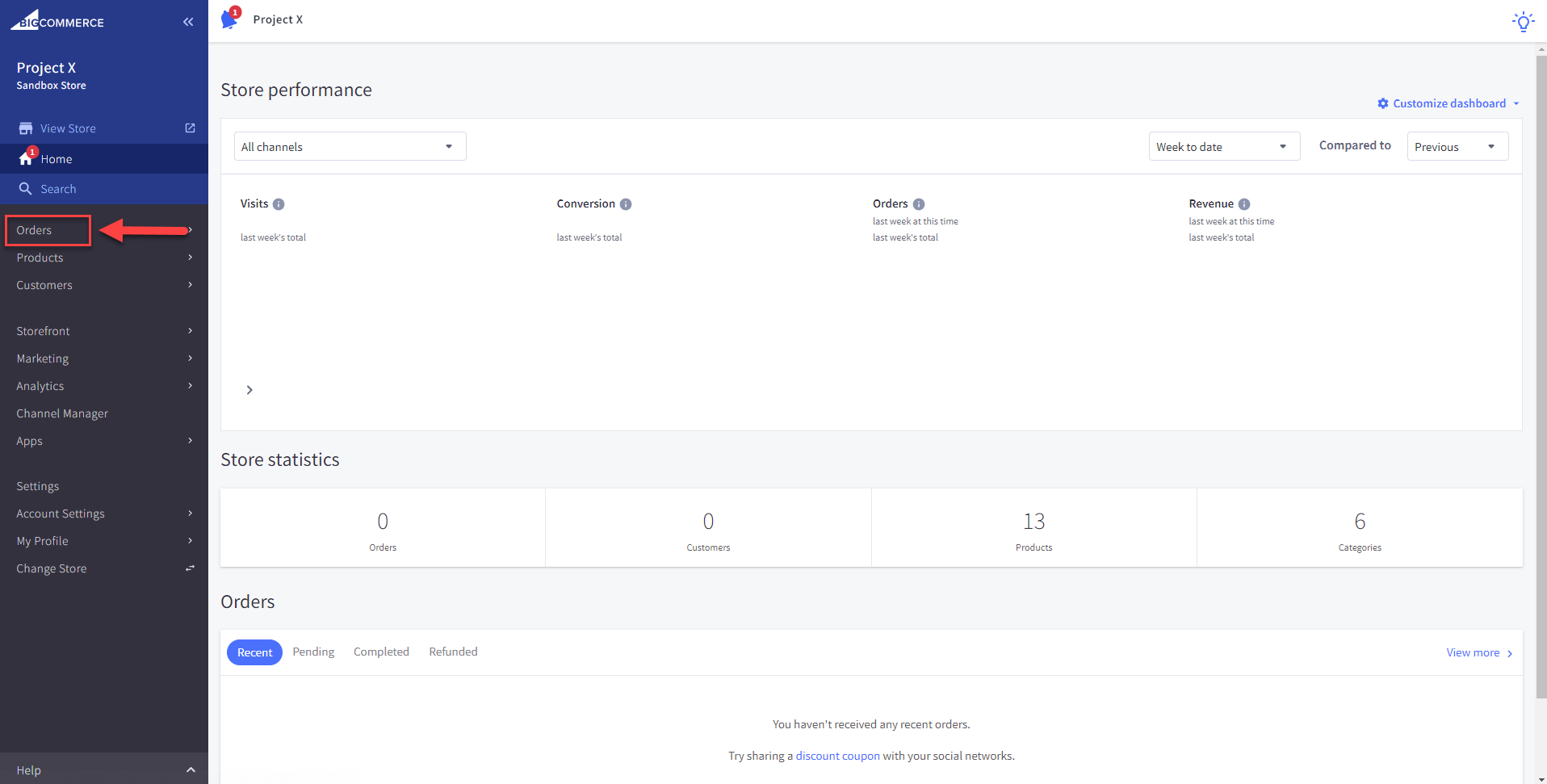Click Change Store in the sidebar
Screen dimensions: 1547x784
point(51,568)
